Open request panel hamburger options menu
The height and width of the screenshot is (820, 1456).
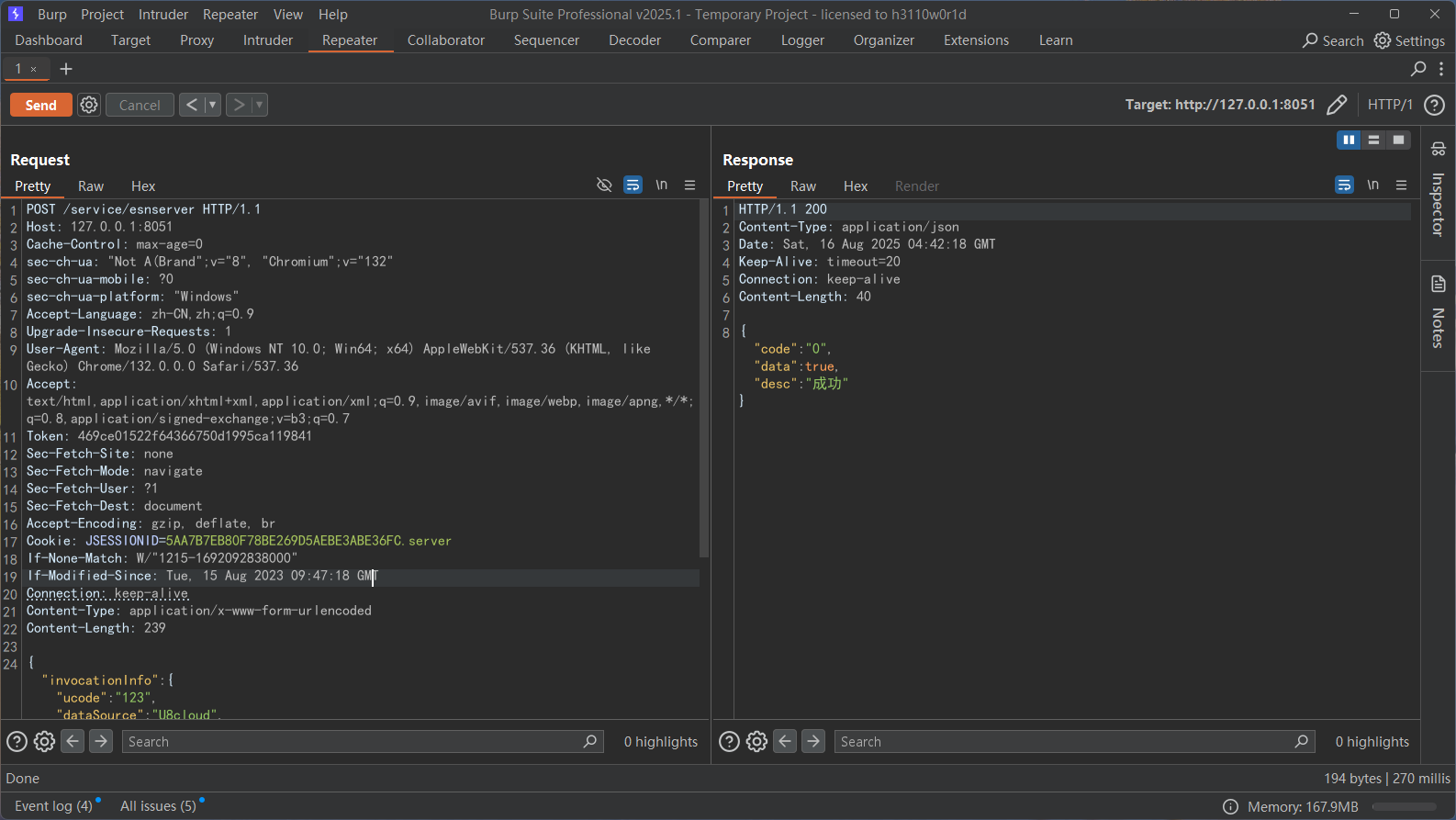[x=689, y=185]
